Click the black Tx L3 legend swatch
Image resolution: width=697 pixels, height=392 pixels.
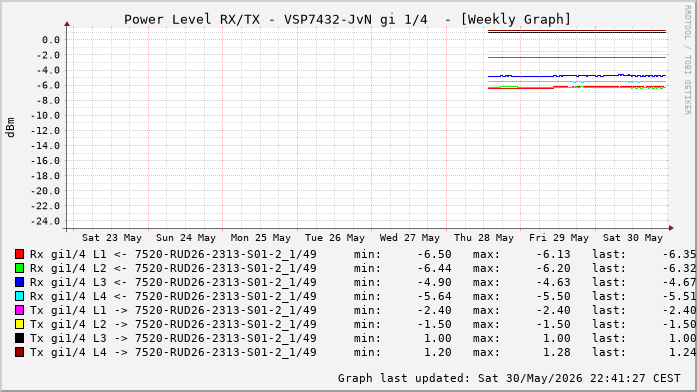click(x=19, y=338)
